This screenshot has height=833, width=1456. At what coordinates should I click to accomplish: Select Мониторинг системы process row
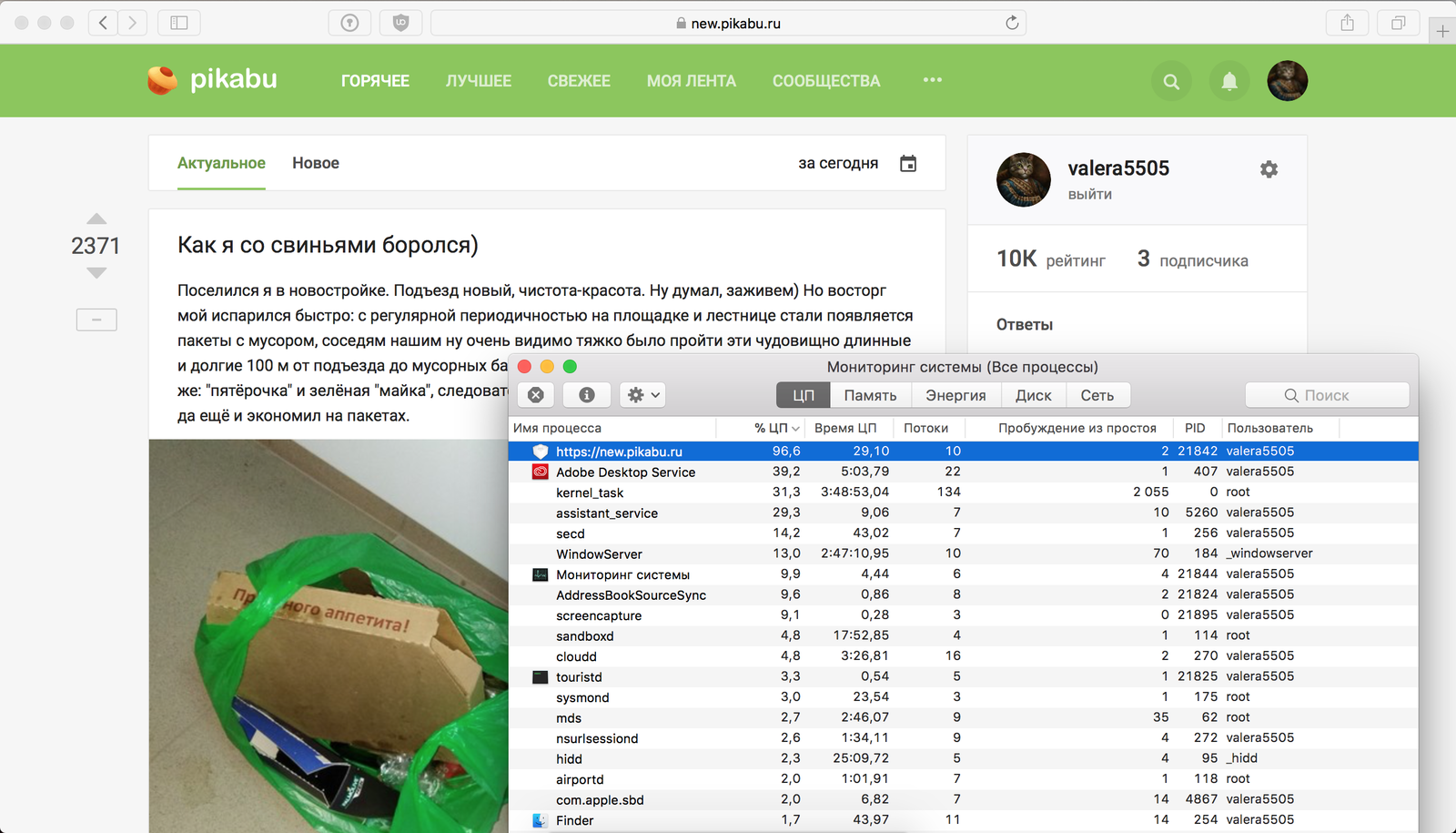(963, 574)
